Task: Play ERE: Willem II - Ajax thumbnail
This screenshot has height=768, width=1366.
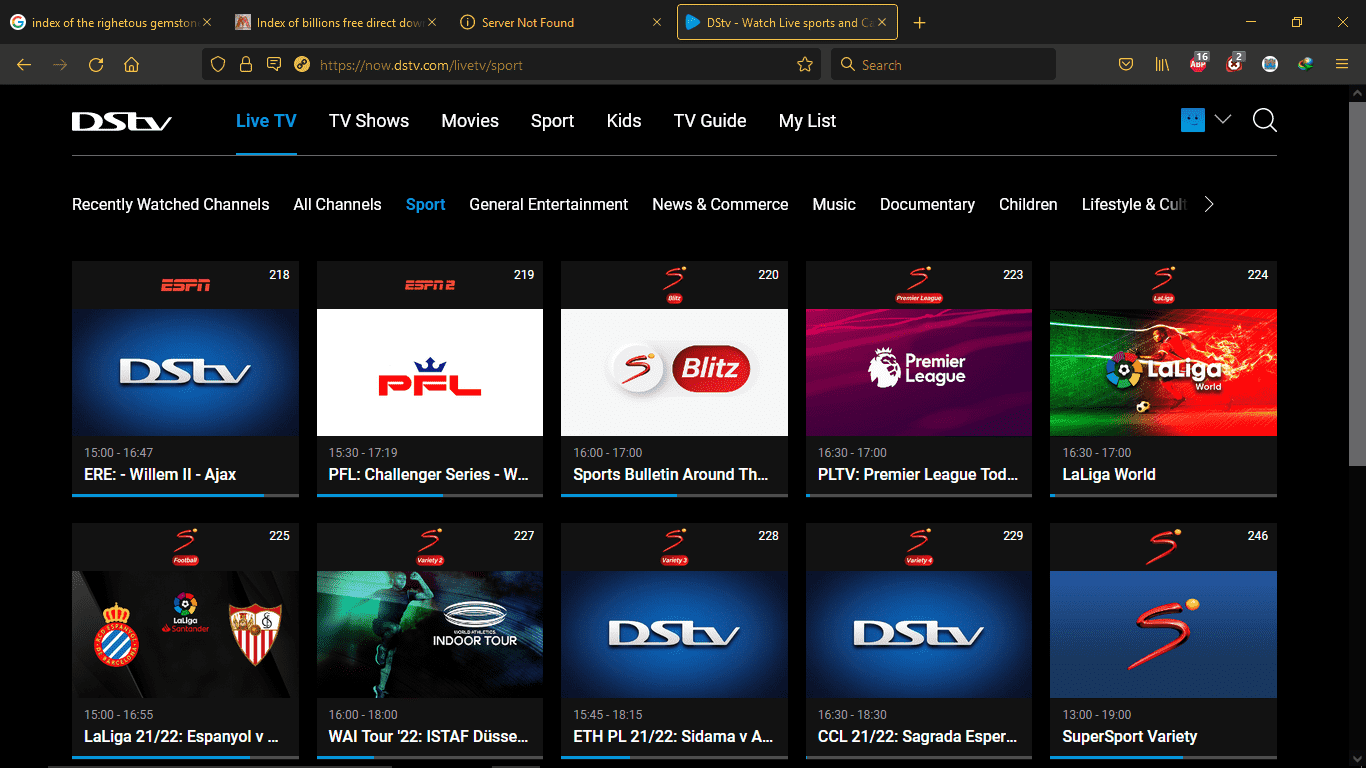Action: coord(185,372)
